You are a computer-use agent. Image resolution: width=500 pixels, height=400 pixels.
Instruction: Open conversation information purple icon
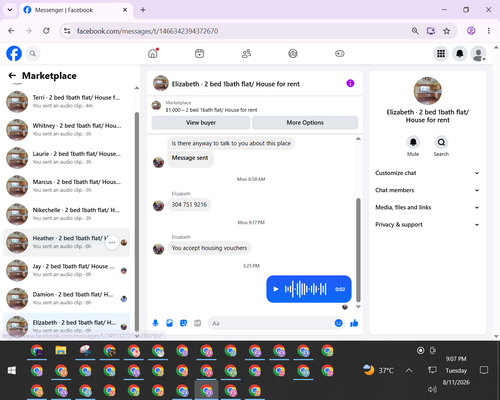pyautogui.click(x=350, y=83)
